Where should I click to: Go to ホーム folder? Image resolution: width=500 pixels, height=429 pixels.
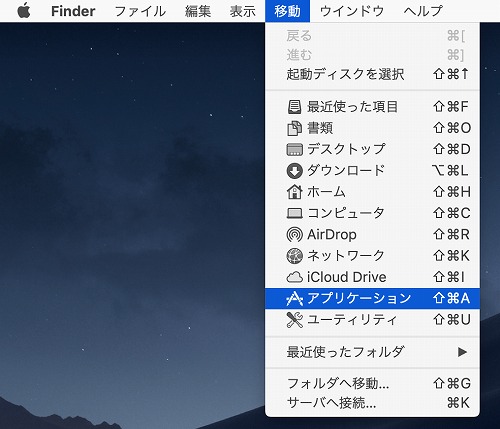[x=372, y=192]
